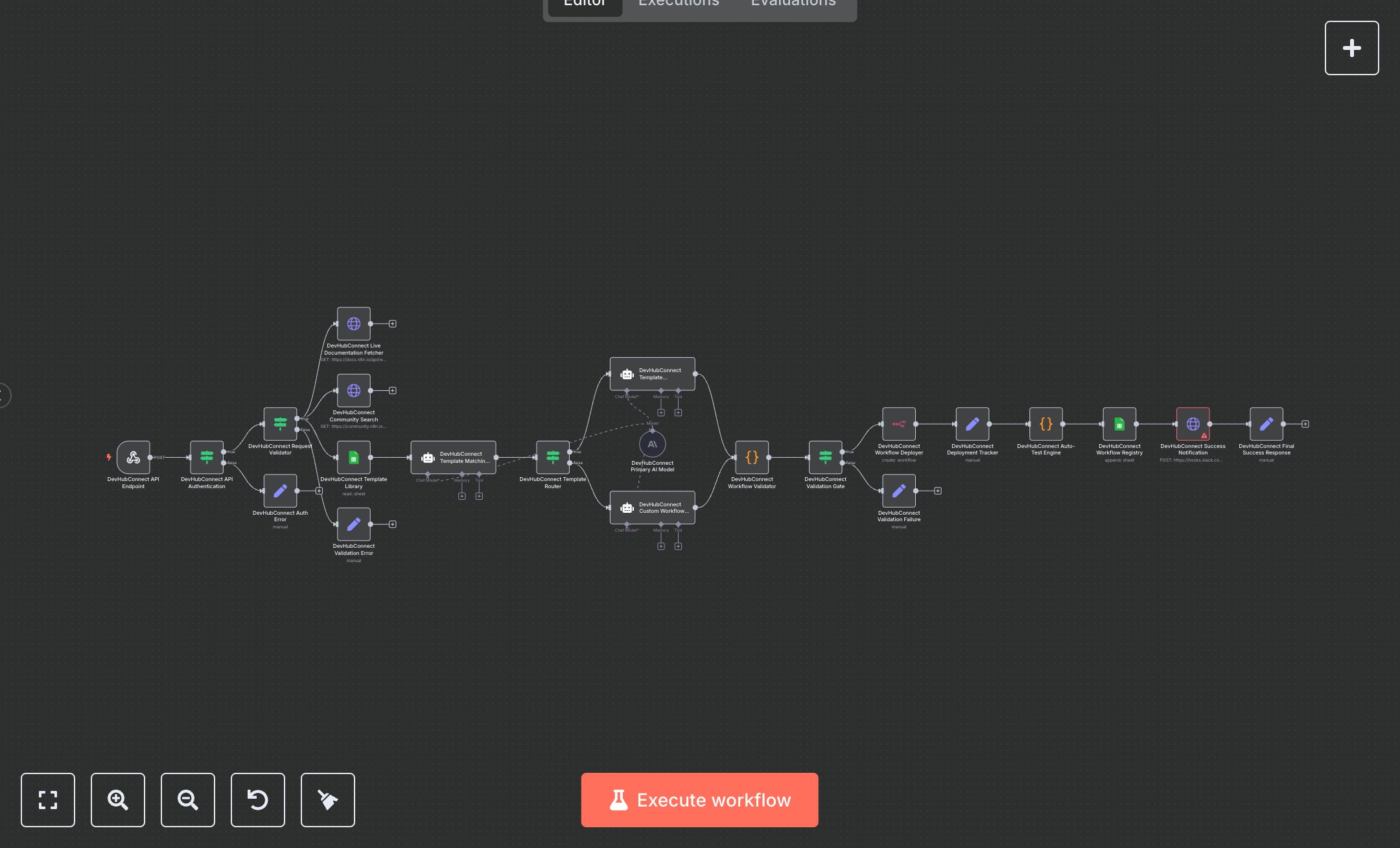
Task: Click the plus after Live Documentation Fetcher output
Action: click(x=393, y=323)
